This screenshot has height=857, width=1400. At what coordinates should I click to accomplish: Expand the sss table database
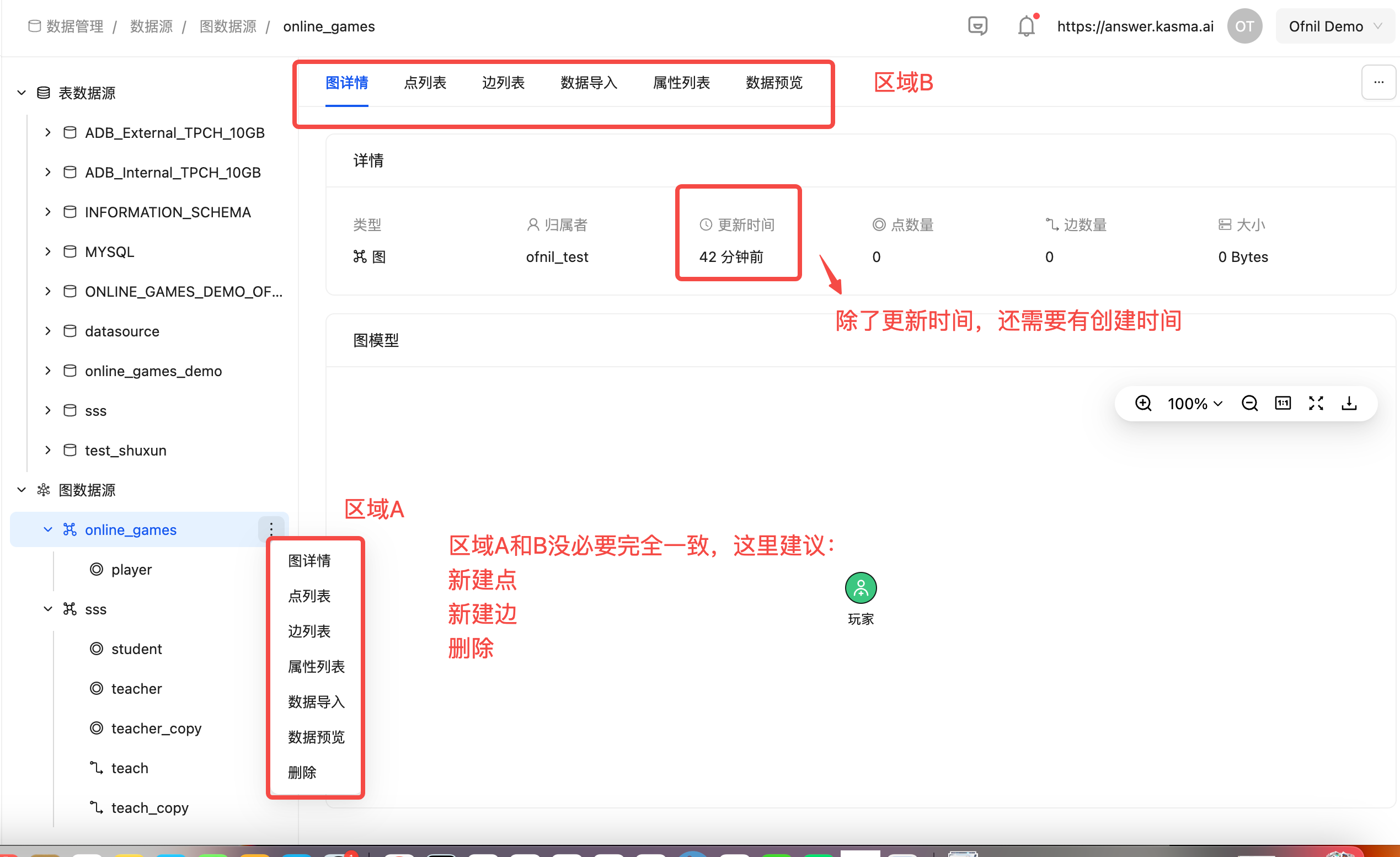49,411
